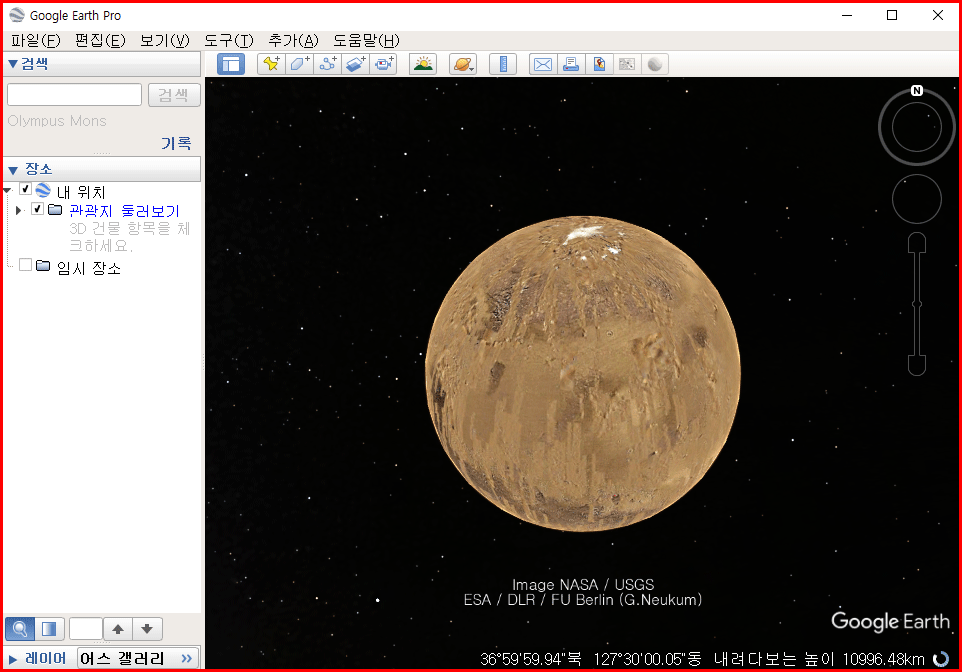Click in the search text field

coord(74,95)
